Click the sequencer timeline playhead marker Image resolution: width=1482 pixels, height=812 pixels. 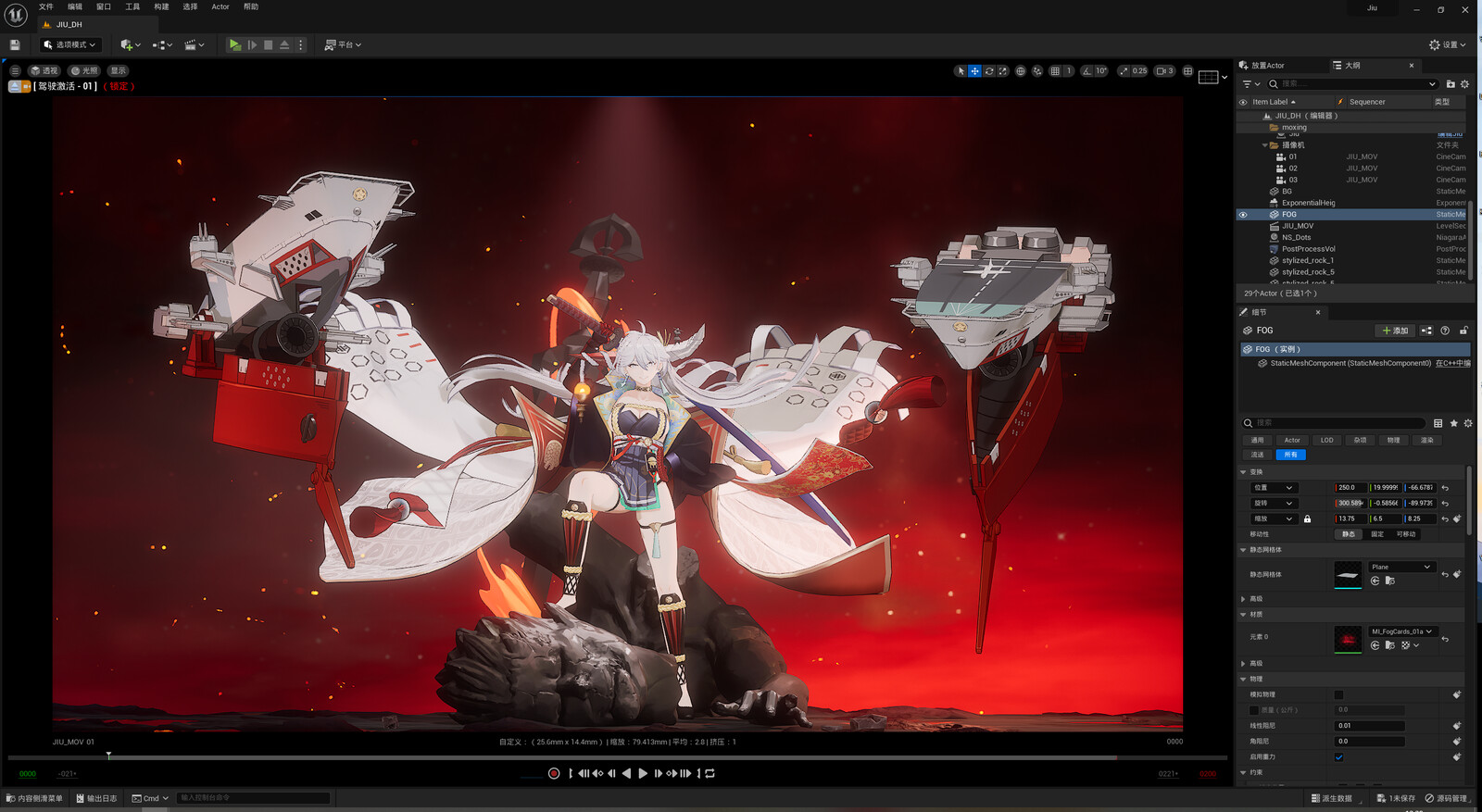[x=108, y=756]
